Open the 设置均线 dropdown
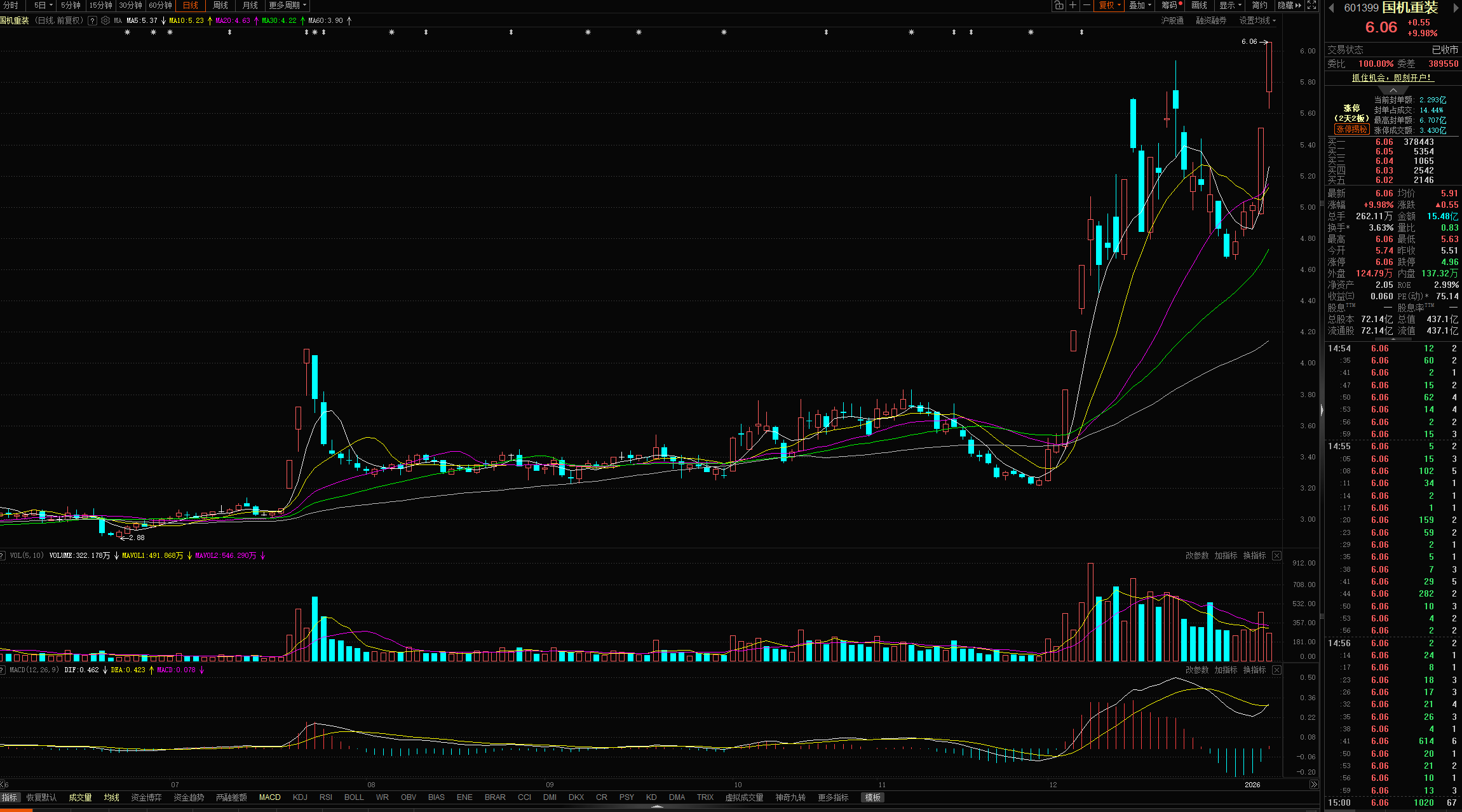The width and height of the screenshot is (1462, 812). coord(1257,20)
